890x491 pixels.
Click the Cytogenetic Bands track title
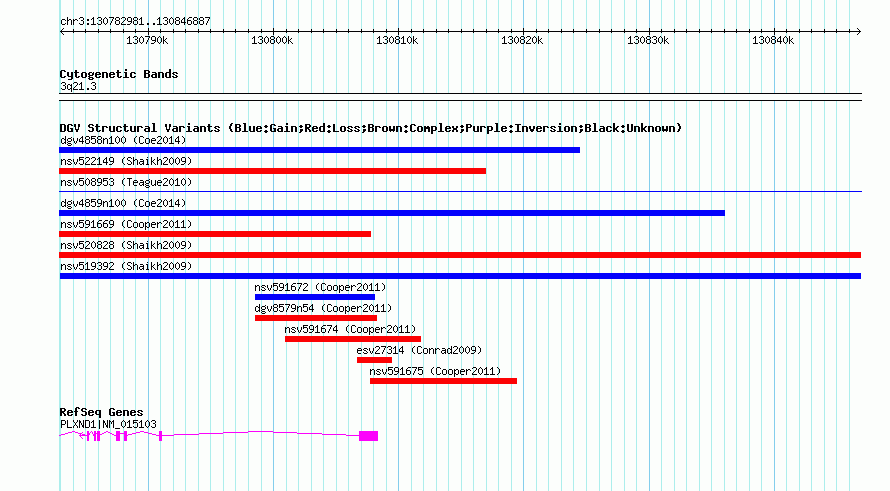(x=119, y=74)
